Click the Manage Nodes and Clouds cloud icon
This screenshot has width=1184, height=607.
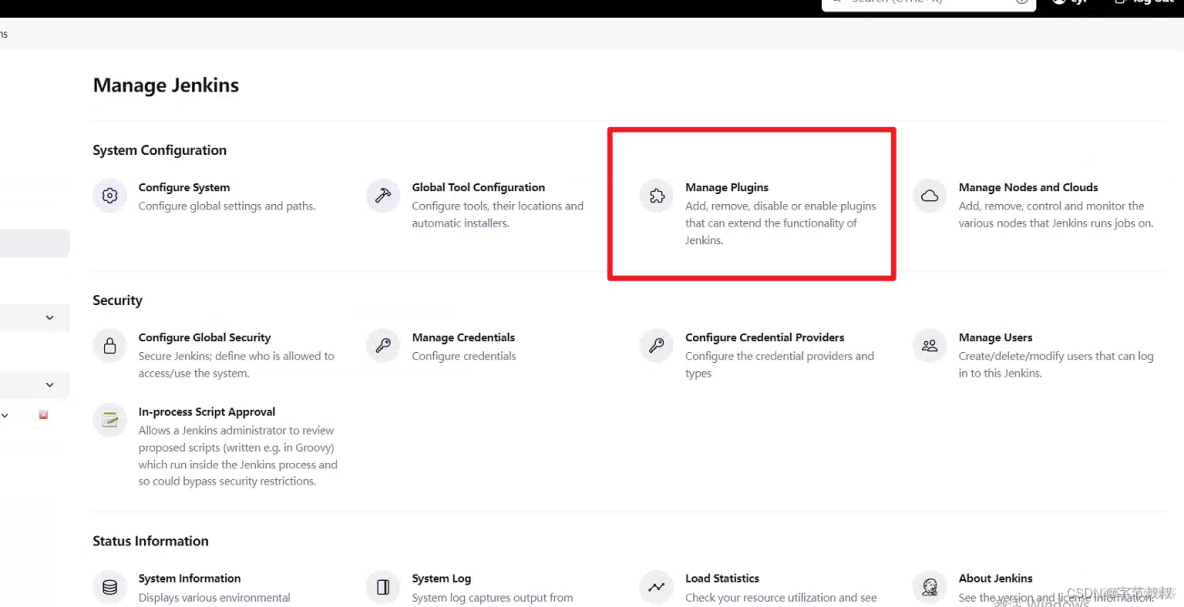(930, 196)
